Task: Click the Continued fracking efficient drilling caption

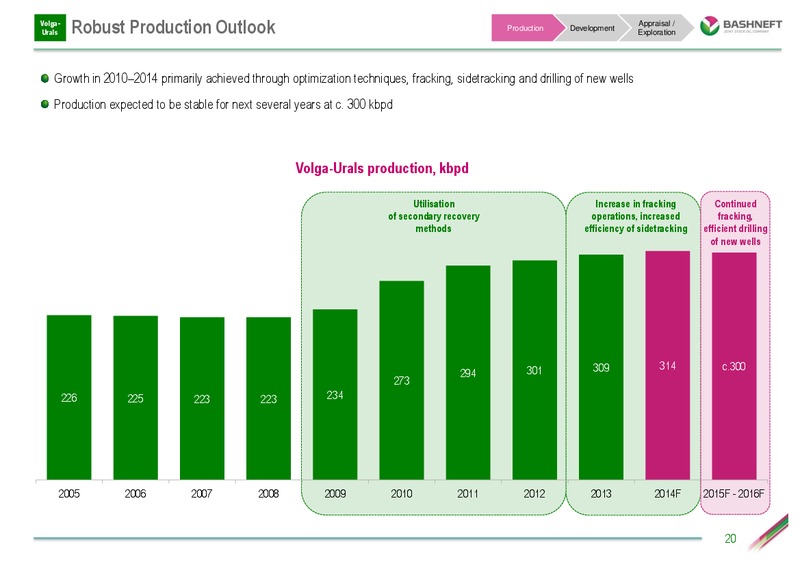Action: pyautogui.click(x=735, y=222)
